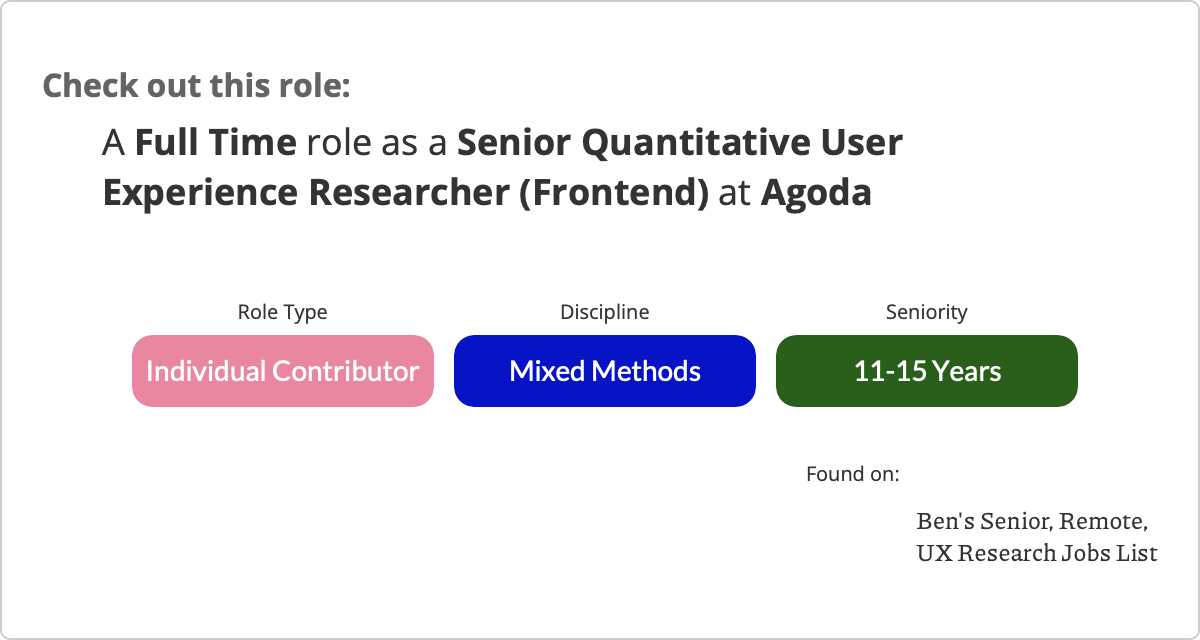This screenshot has width=1200, height=640.
Task: Click the word User in title
Action: [863, 143]
